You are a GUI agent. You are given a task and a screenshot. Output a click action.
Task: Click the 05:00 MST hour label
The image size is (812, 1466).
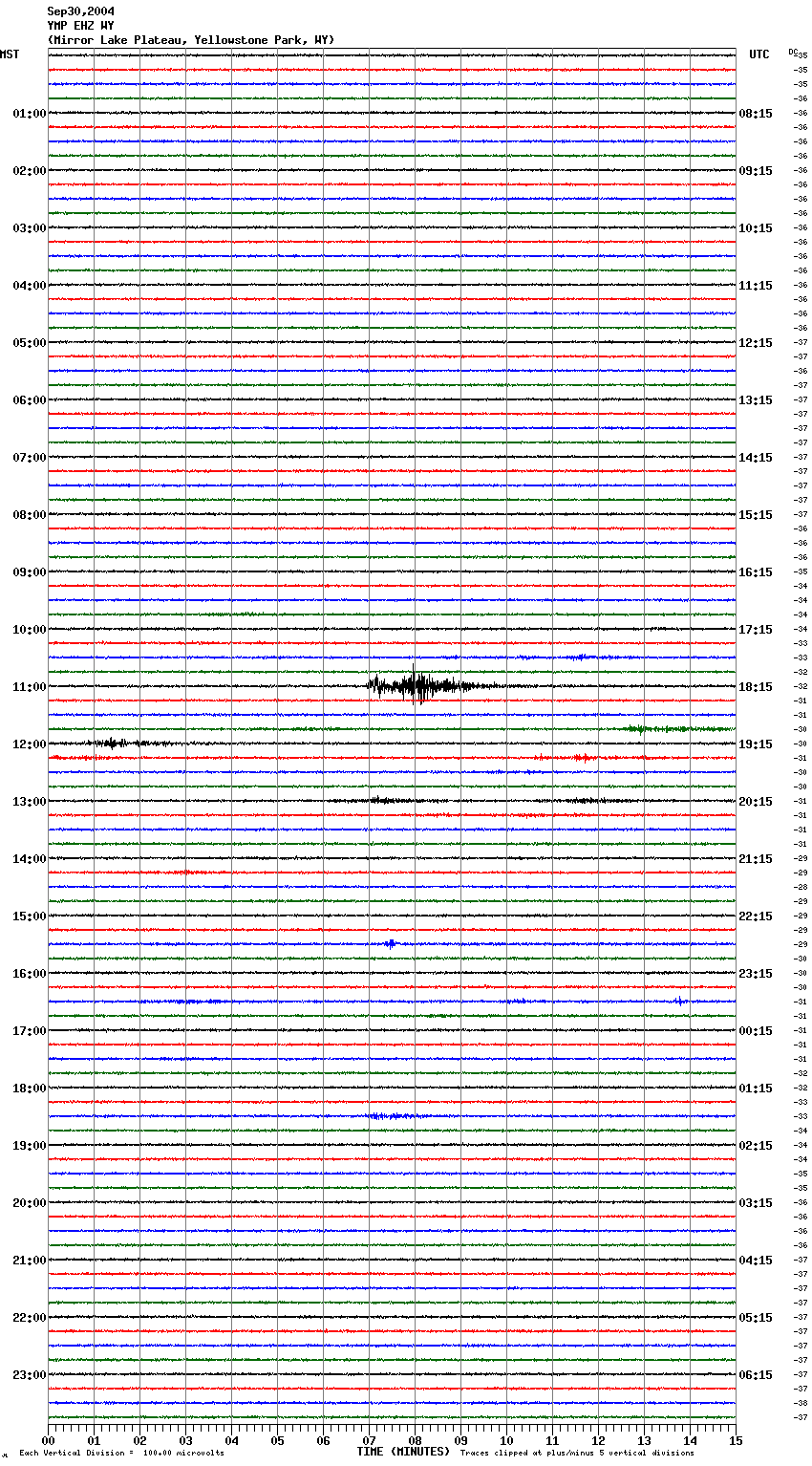click(29, 343)
